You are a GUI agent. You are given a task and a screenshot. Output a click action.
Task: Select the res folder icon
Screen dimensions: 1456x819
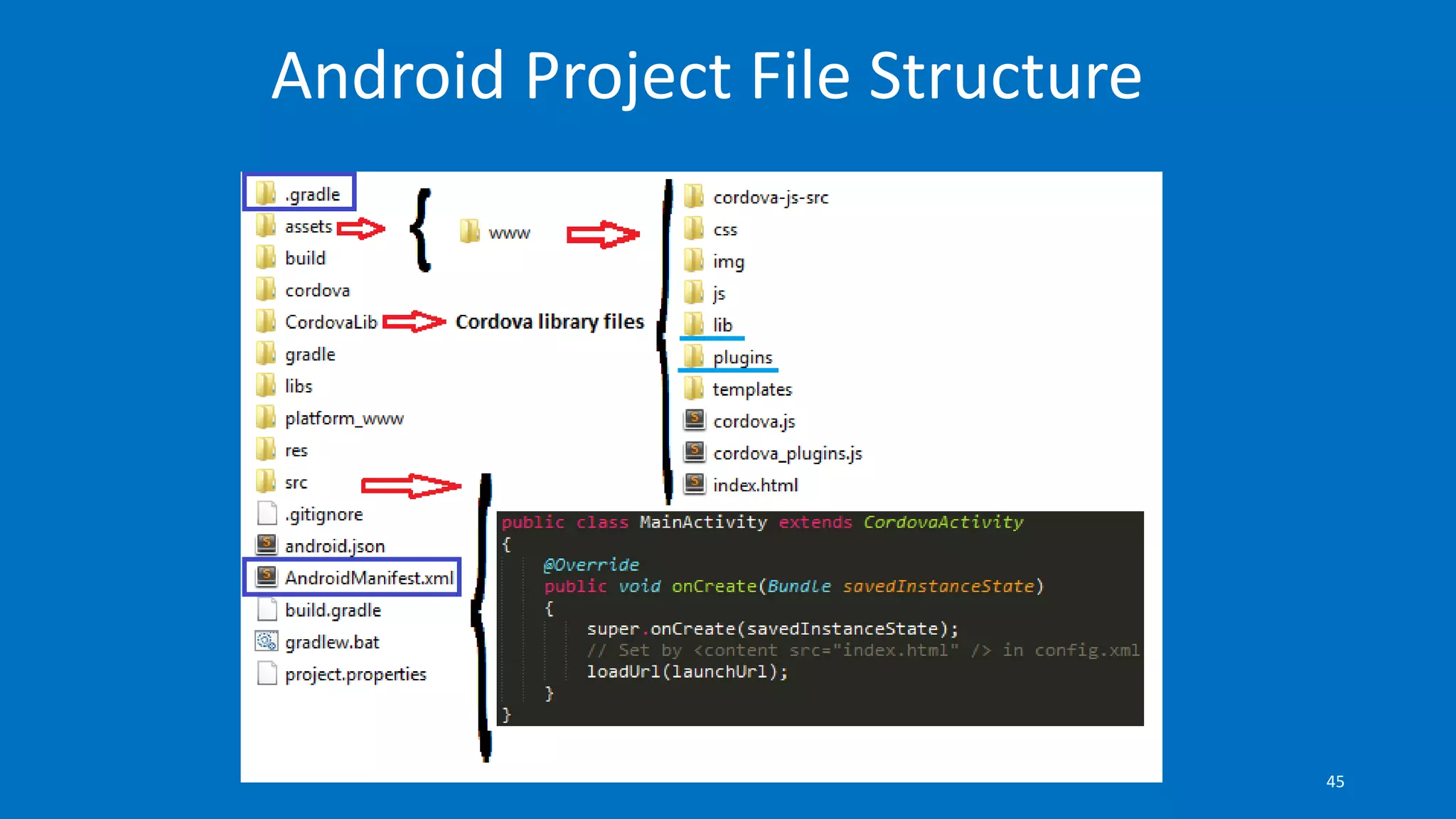click(x=266, y=449)
